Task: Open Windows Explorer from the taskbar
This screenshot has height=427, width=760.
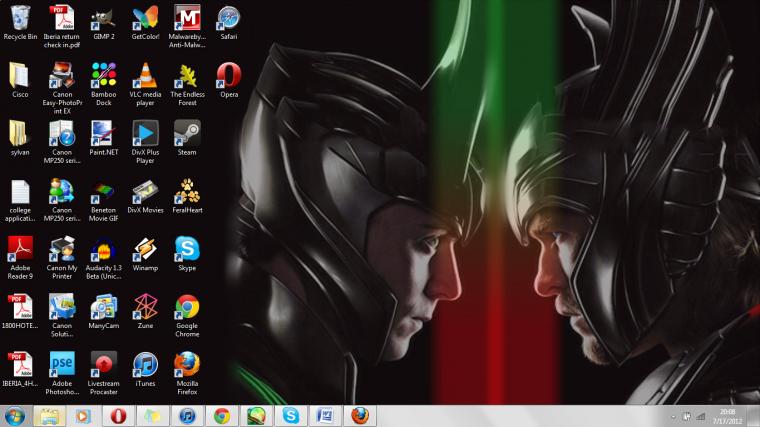Action: pyautogui.click(x=49, y=416)
